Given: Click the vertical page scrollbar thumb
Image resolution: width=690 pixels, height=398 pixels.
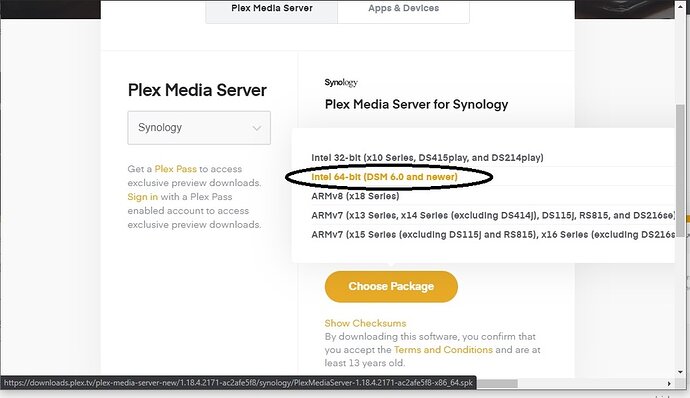Looking at the screenshot, I should pyautogui.click(x=680, y=170).
